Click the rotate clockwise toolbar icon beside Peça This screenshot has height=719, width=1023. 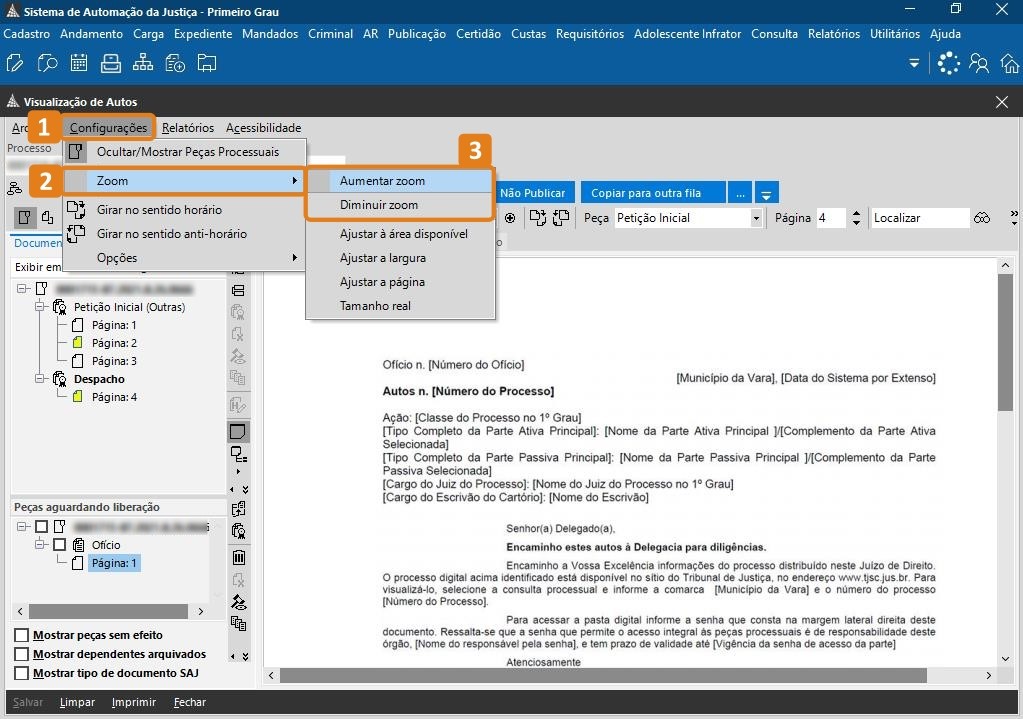[x=538, y=218]
